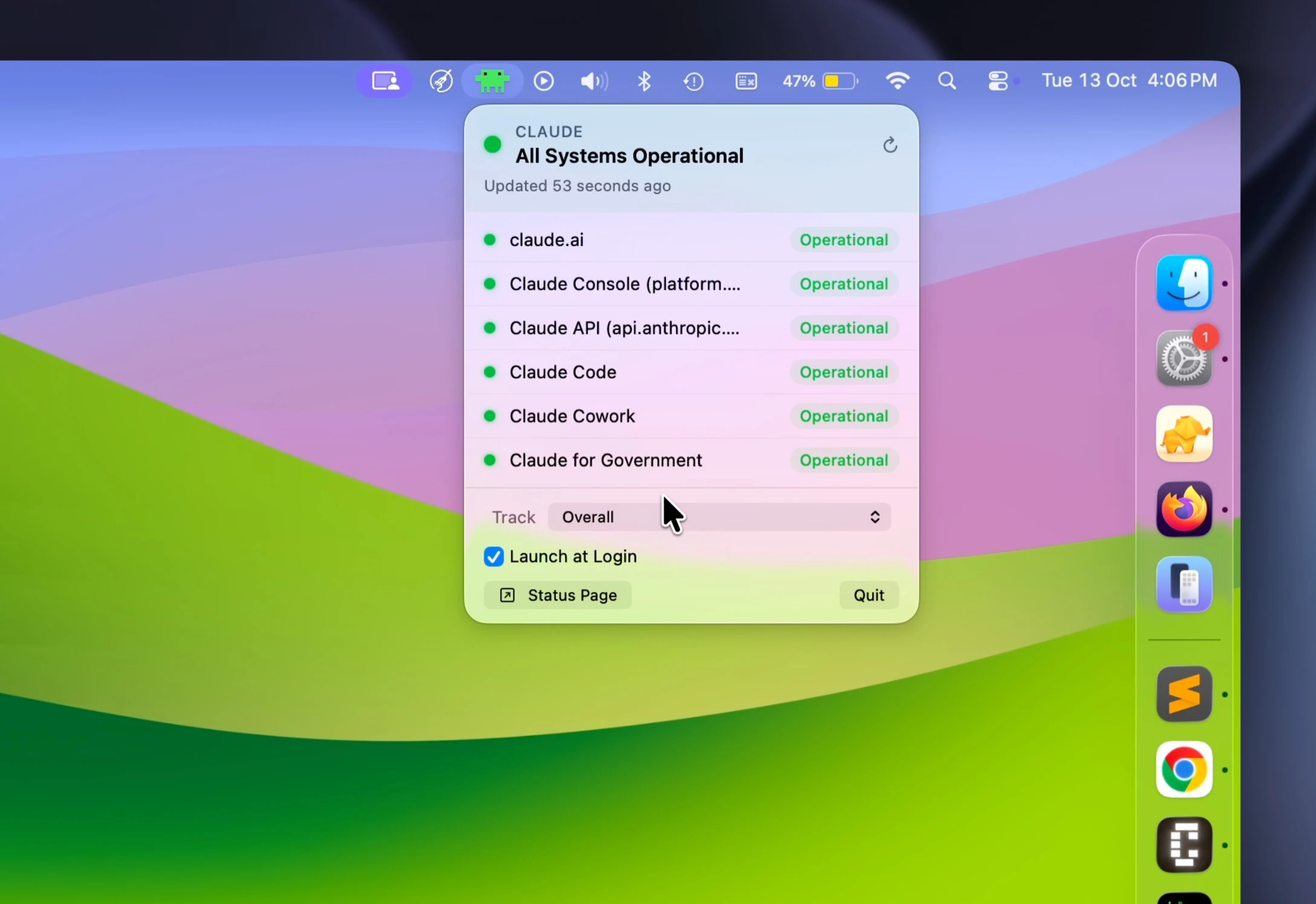Screen dimensions: 1316x904
Task: Launch Sublime Text from the dock
Action: click(1184, 694)
